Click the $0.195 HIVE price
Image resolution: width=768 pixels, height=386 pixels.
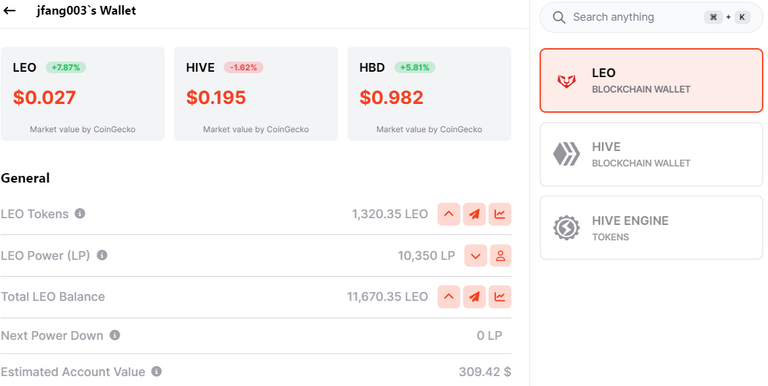(216, 97)
